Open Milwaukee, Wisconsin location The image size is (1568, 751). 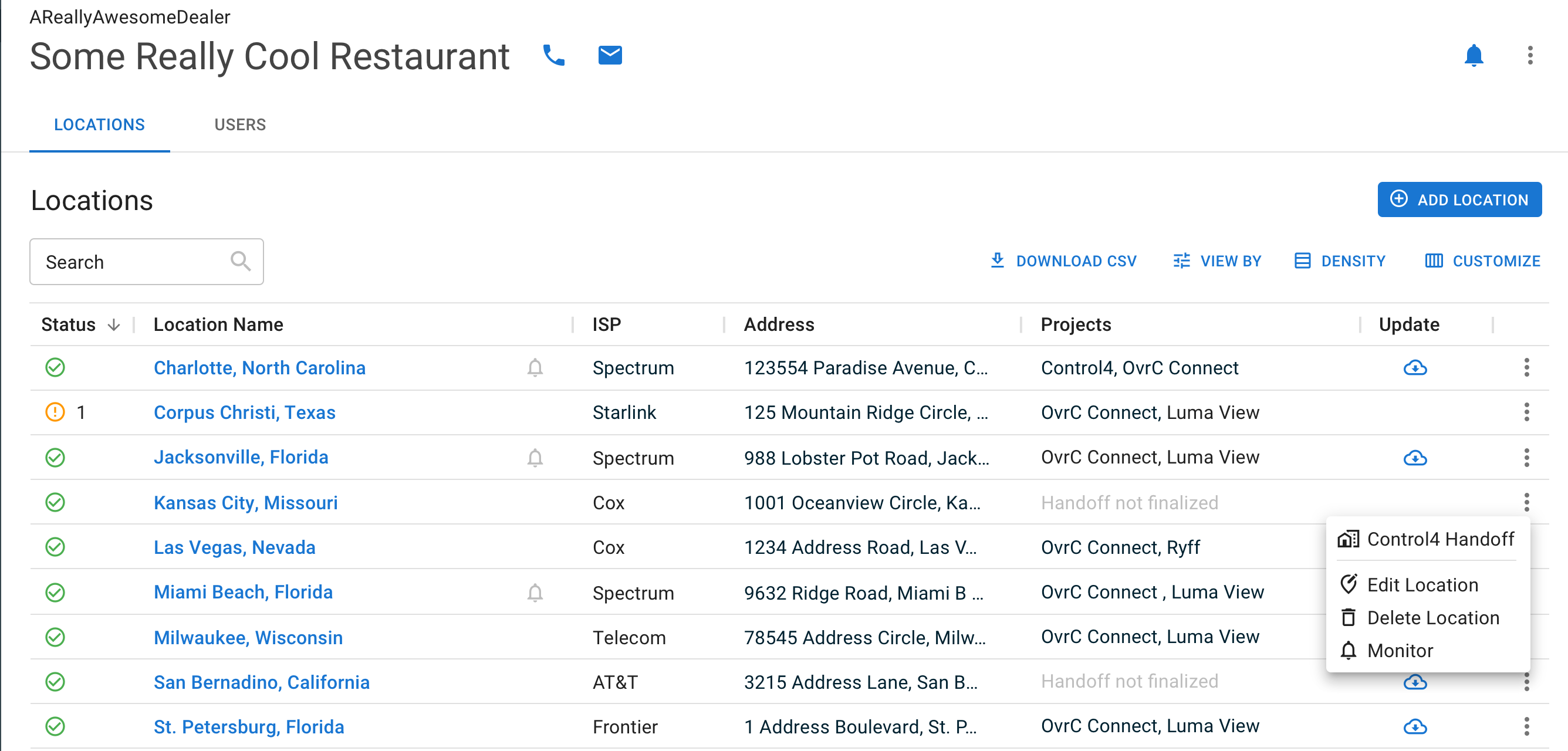(x=248, y=637)
